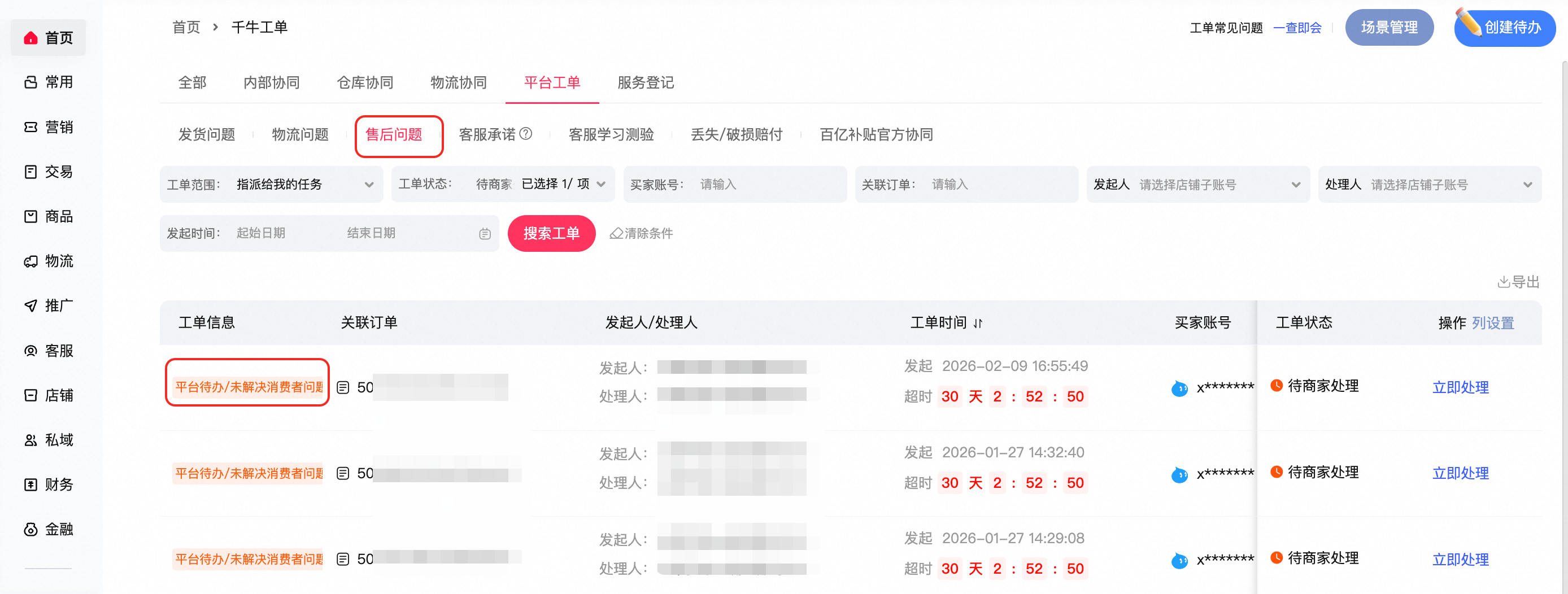The width and height of the screenshot is (1568, 594).
Task: Switch to the 全部 tab
Action: tap(193, 83)
